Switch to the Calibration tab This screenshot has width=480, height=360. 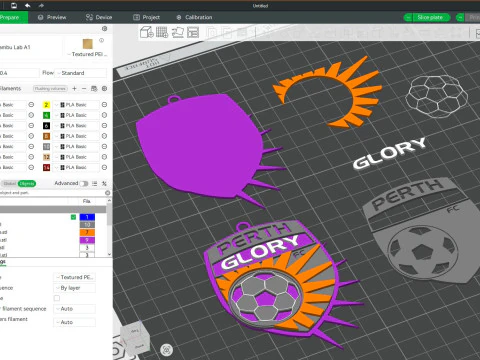point(194,17)
